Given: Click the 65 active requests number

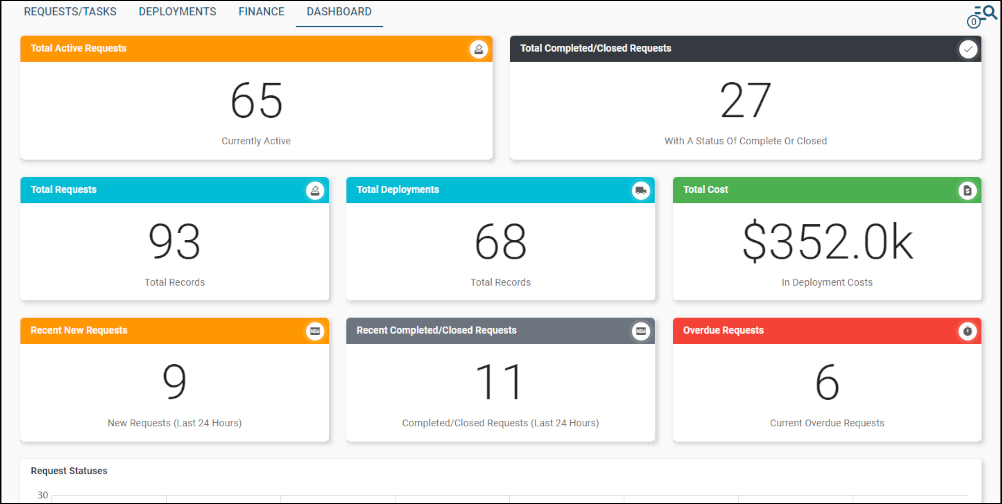Looking at the screenshot, I should (x=256, y=101).
